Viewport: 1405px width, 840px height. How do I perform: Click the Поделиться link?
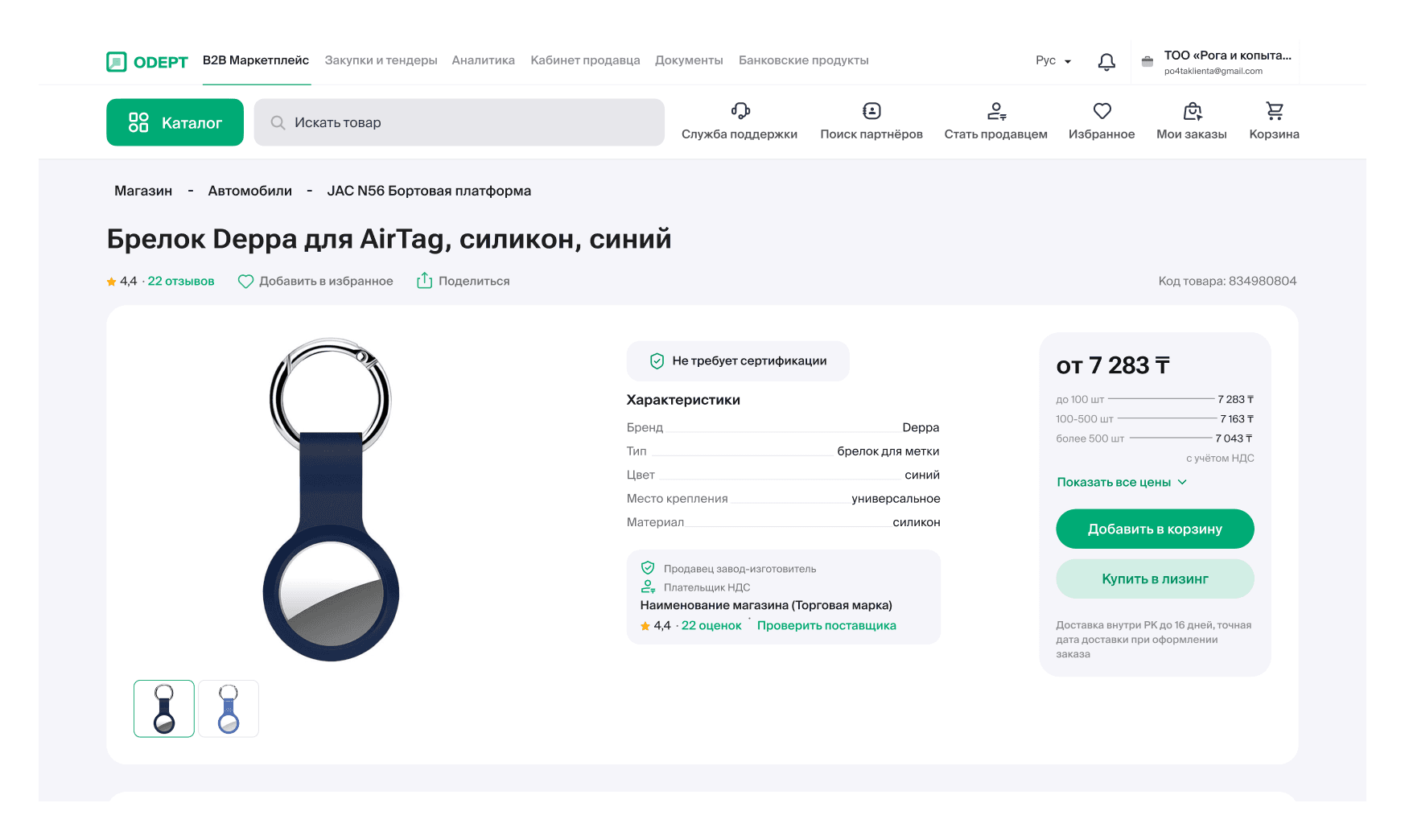(474, 281)
